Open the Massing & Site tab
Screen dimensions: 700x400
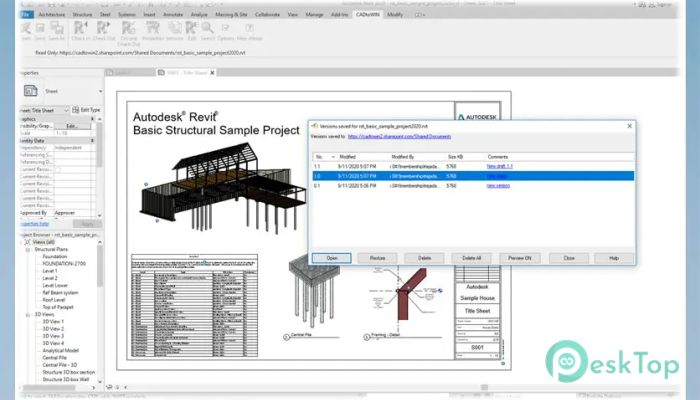click(231, 14)
